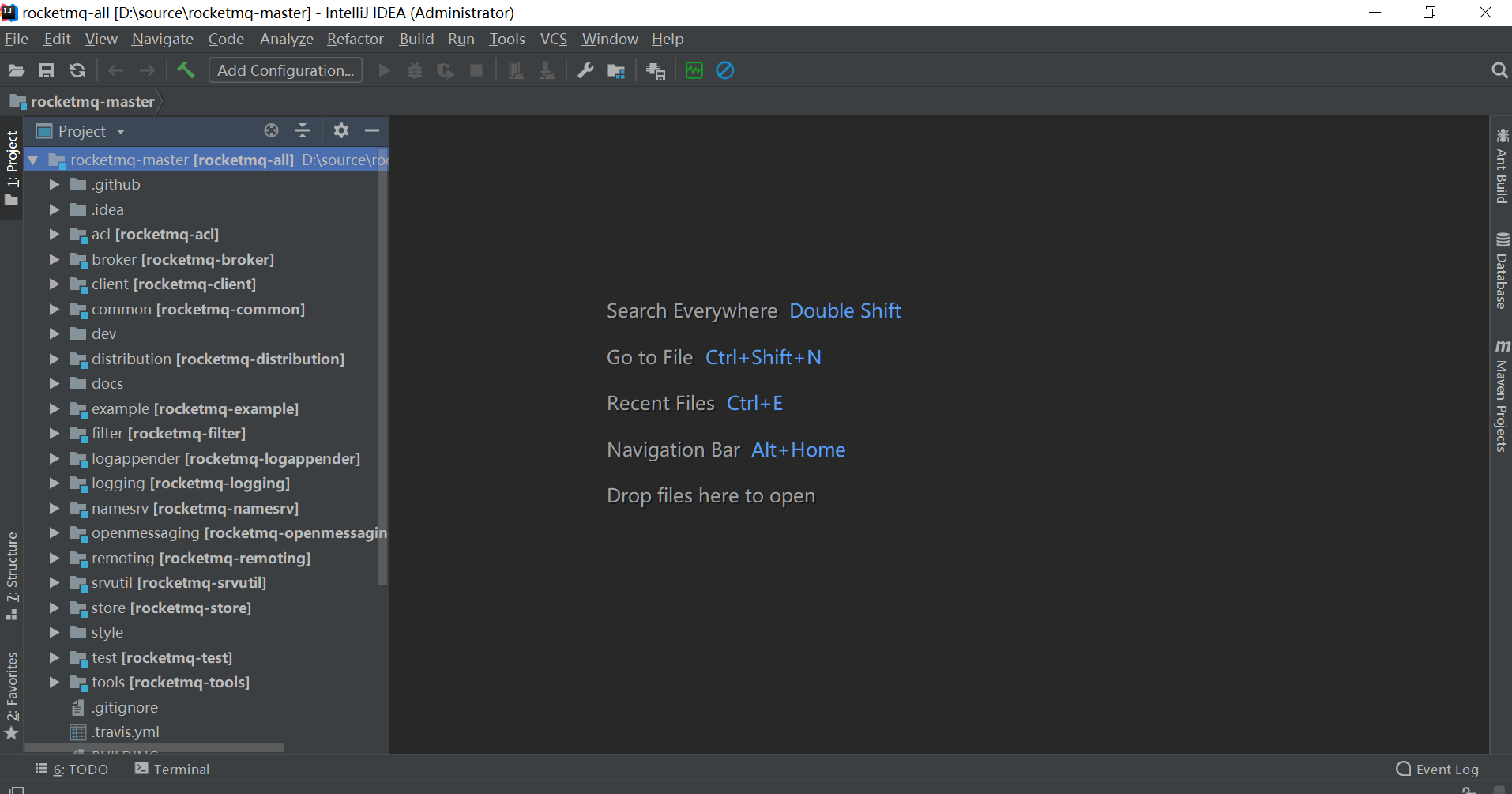Open the Refactor menu
Viewport: 1512px width, 794px height.
point(355,39)
